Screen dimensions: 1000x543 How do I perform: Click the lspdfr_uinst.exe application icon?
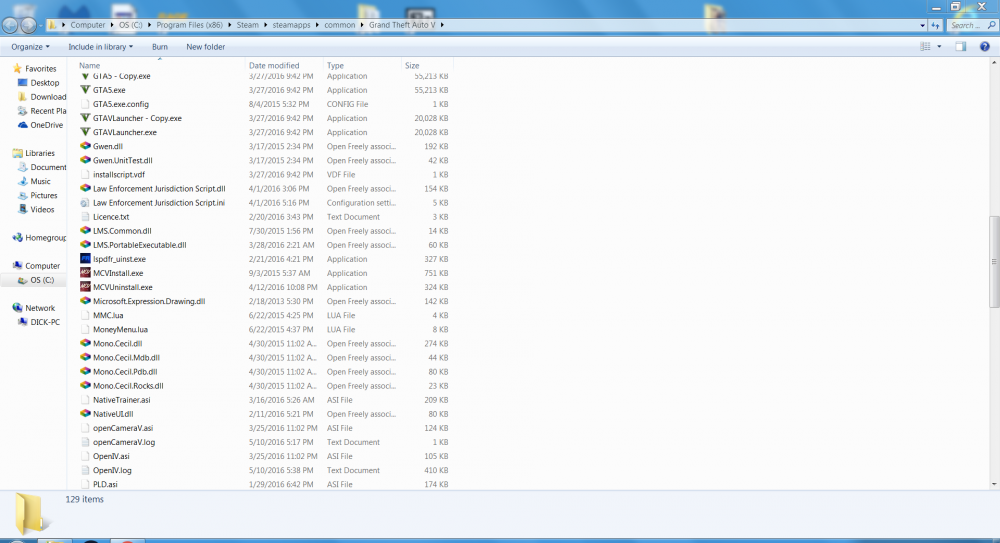[85, 259]
